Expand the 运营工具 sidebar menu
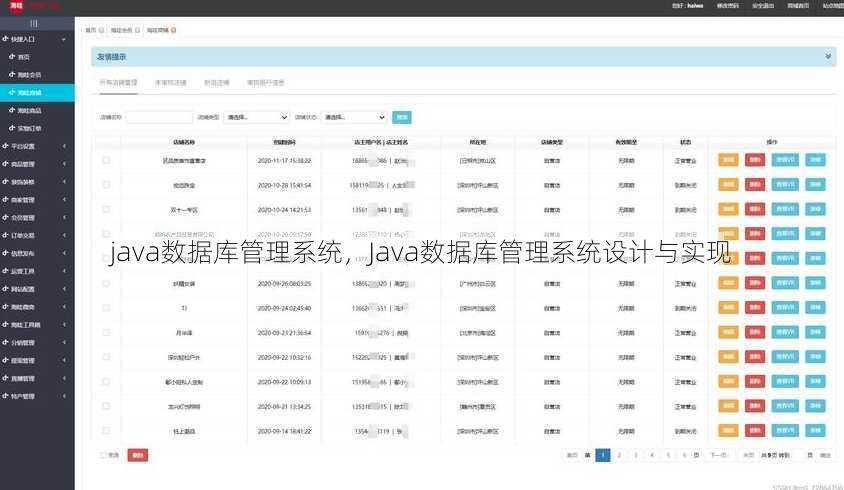Viewport: 844px width, 490px height. pos(35,271)
